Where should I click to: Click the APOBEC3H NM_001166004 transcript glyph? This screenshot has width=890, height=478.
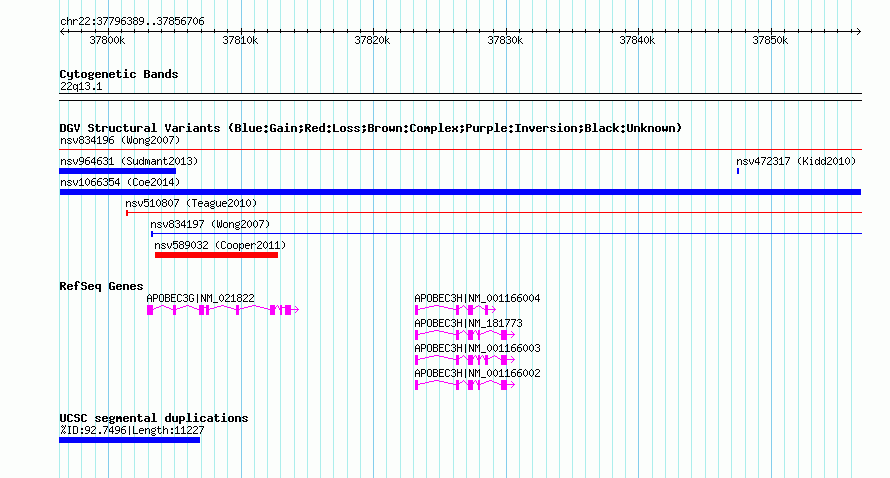tap(455, 309)
